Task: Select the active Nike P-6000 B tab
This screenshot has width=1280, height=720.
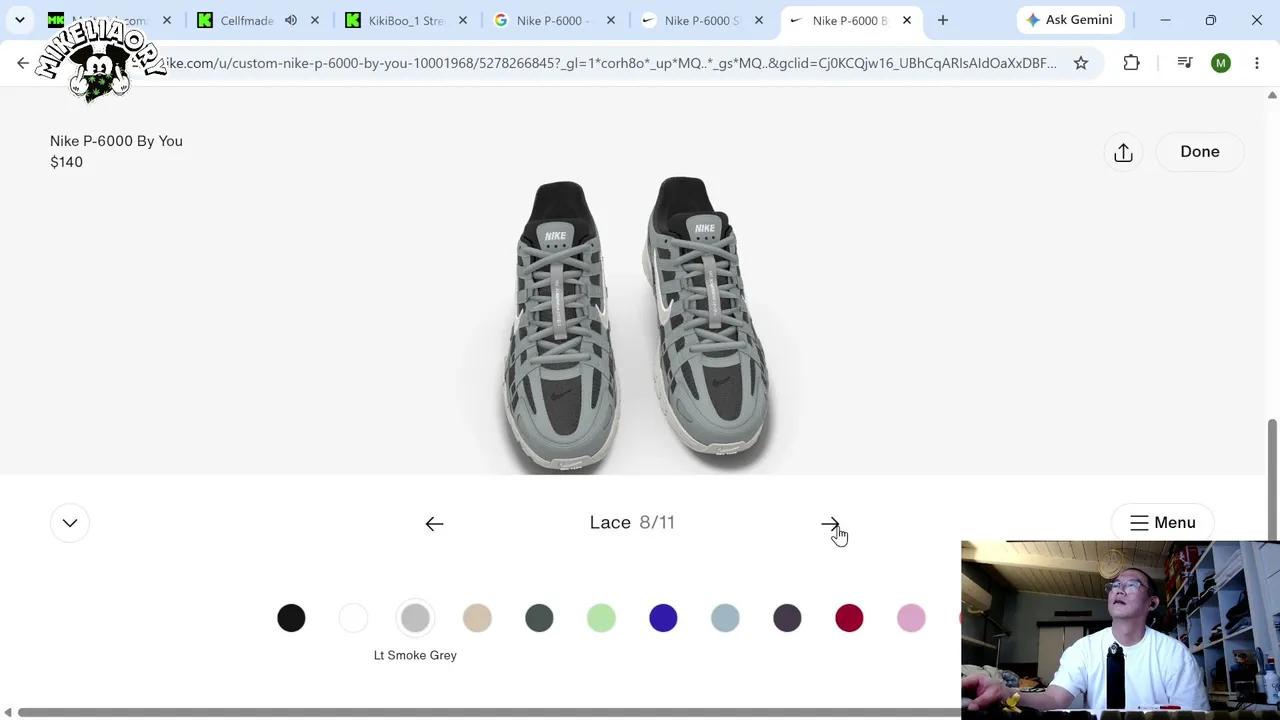Action: point(849,20)
